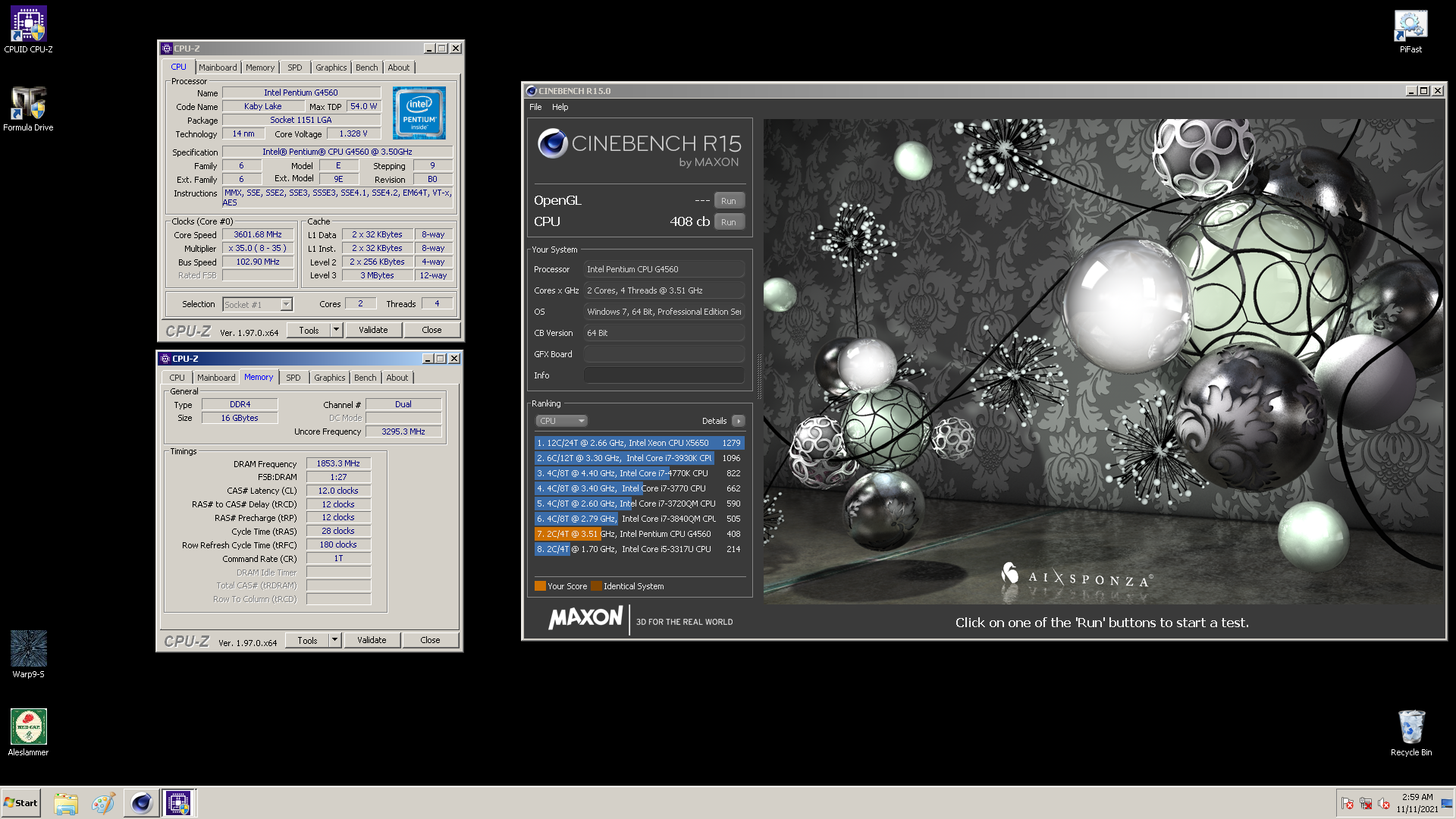Click the Processor field in Cinebench
This screenshot has height=819, width=1456.
click(664, 269)
